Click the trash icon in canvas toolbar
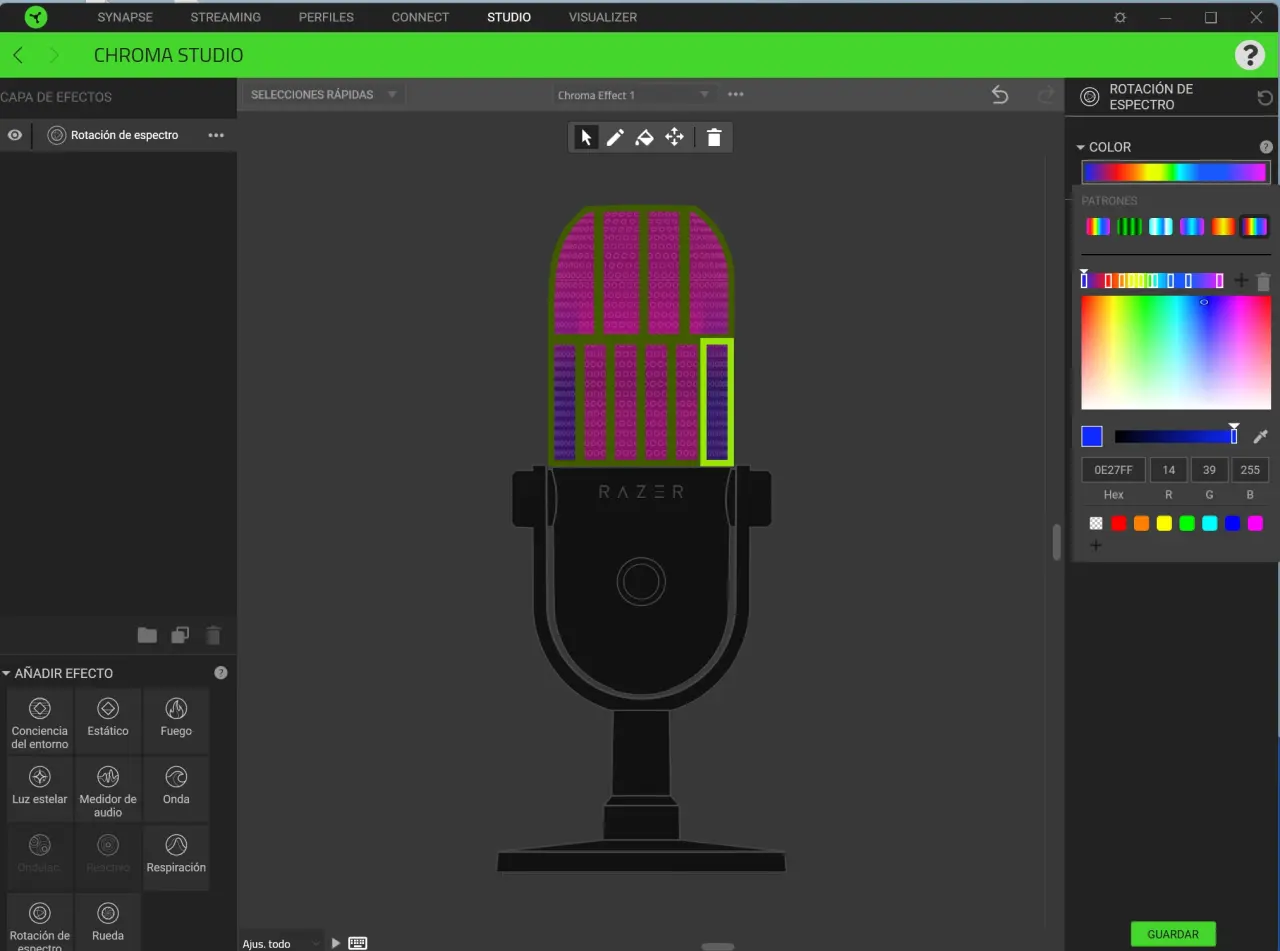1280x951 pixels. [x=713, y=137]
